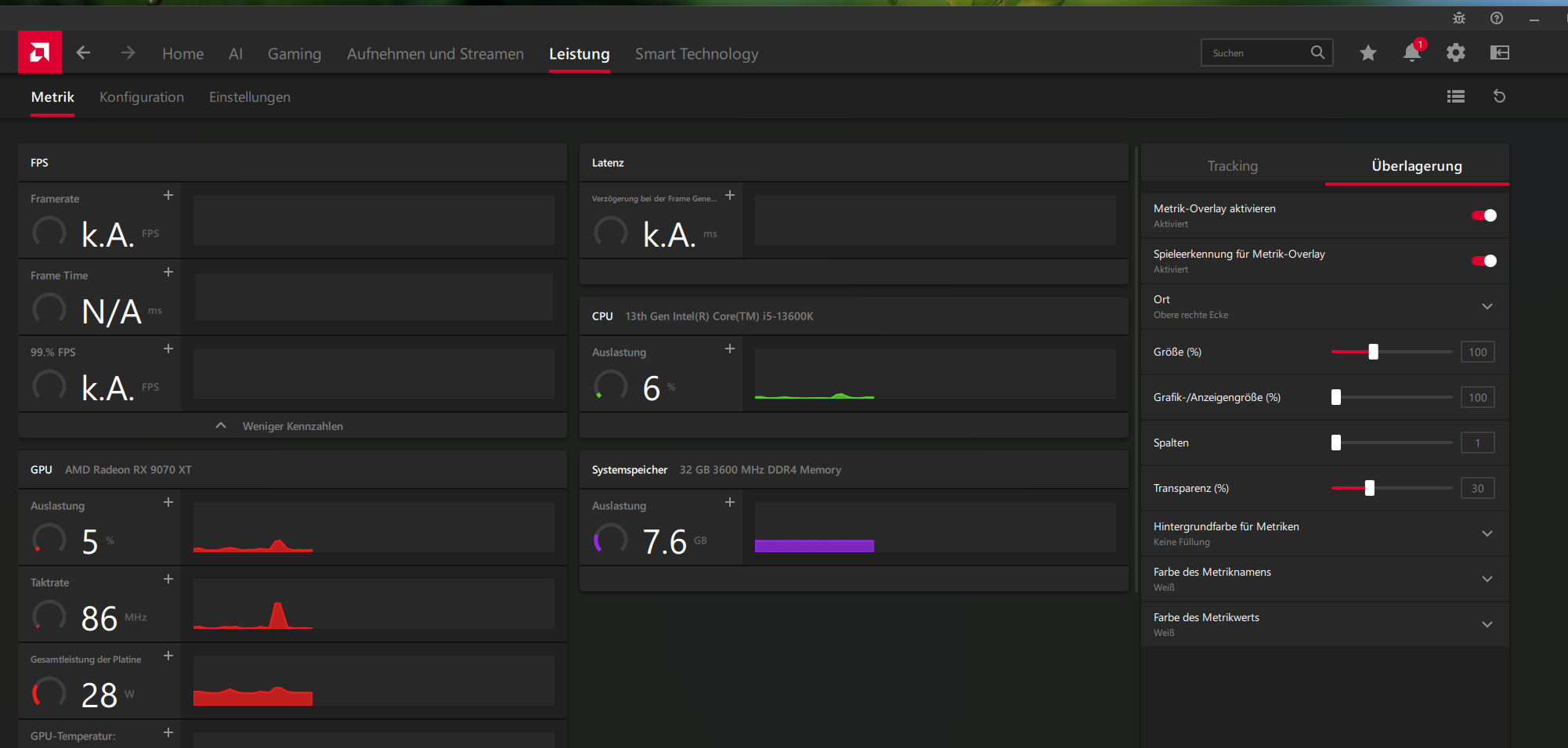
Task: Add Taktrate metric with plus icon
Action: coord(168,579)
